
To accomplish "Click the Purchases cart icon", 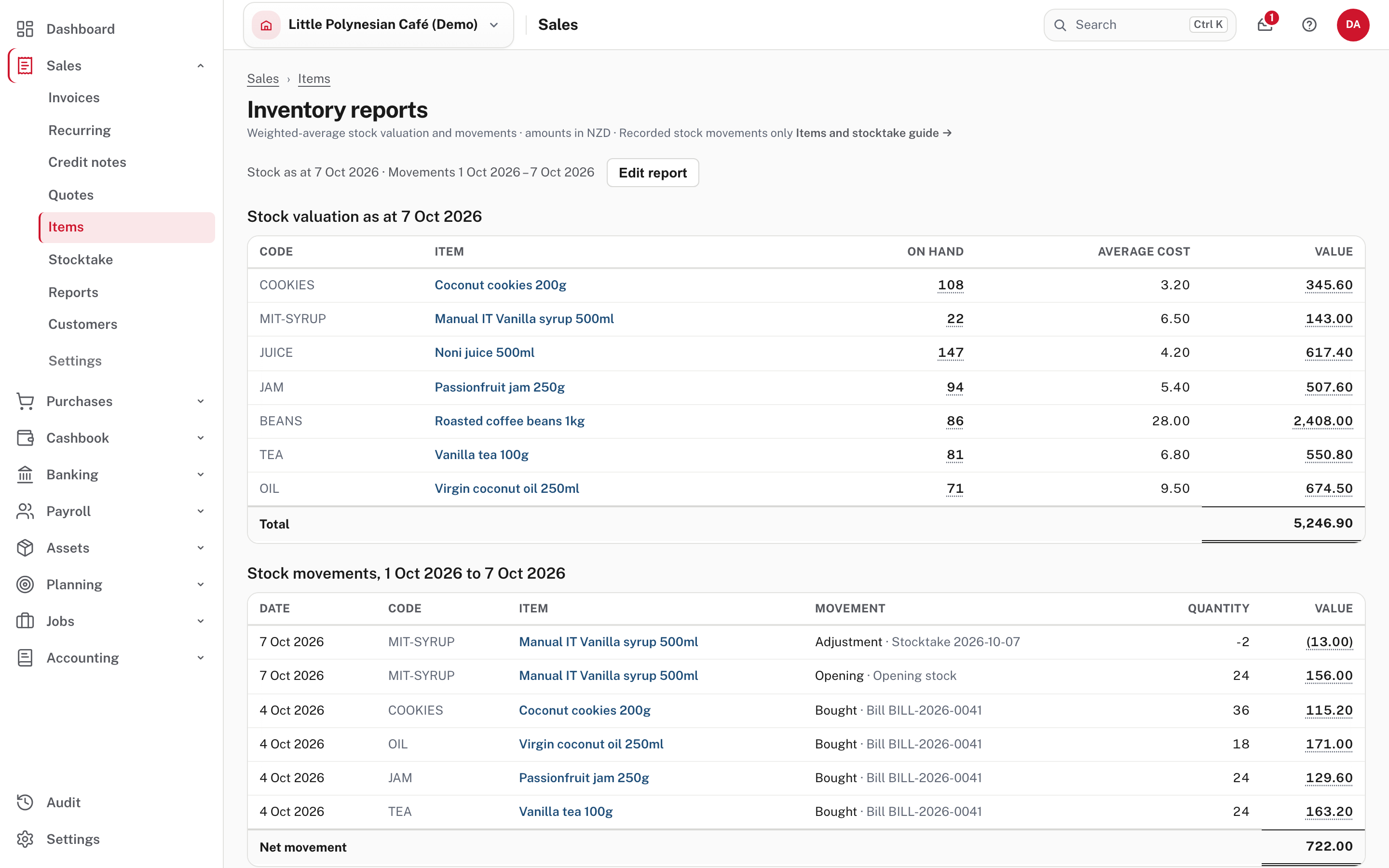I will pos(25,401).
